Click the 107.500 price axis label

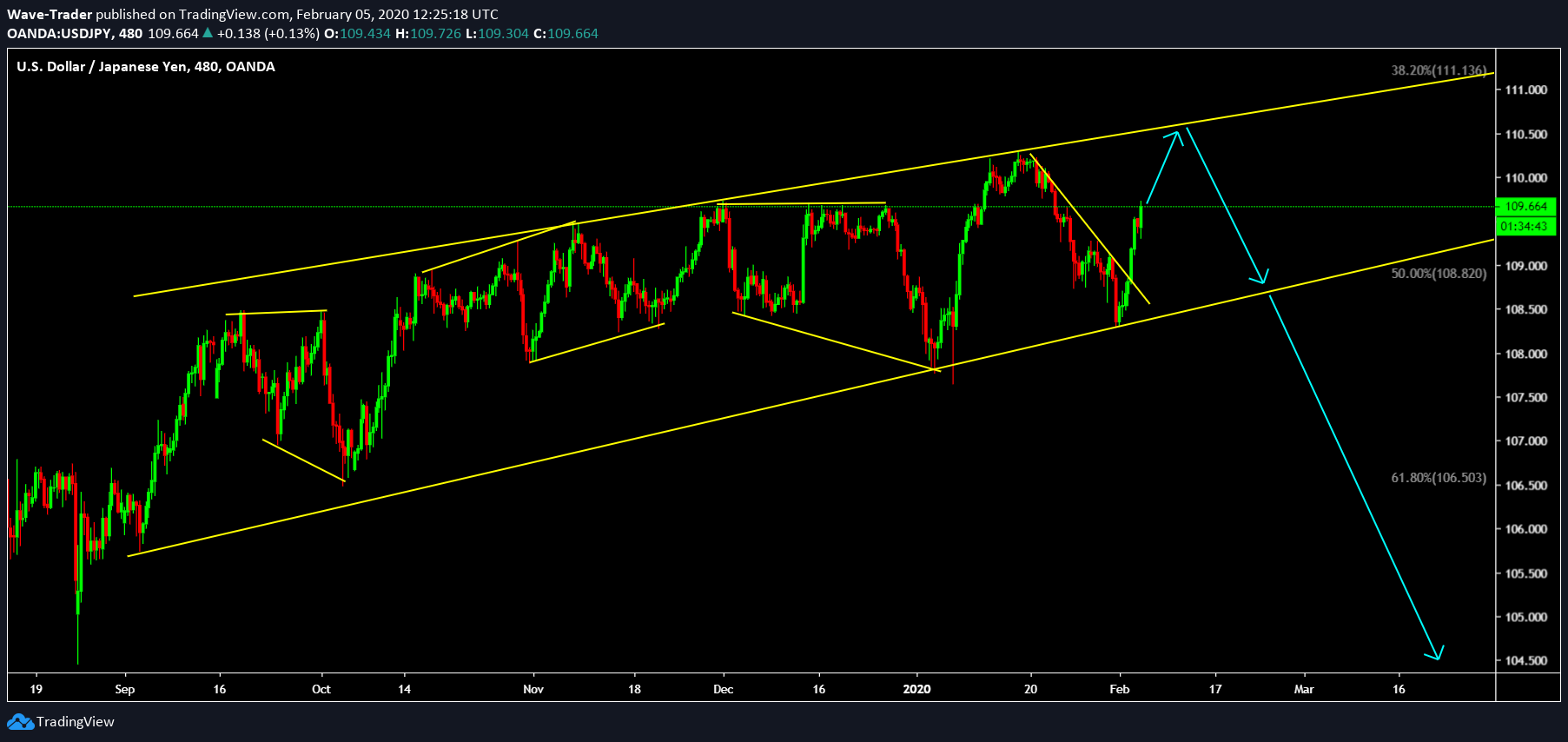[1526, 397]
